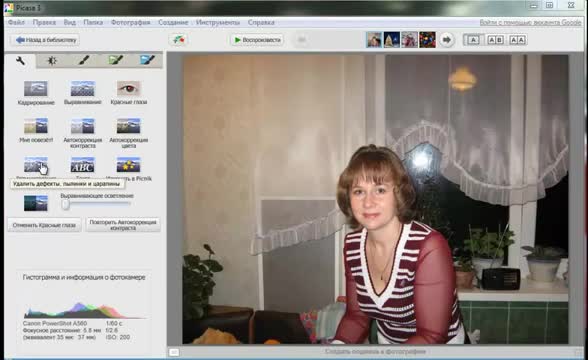The height and width of the screenshot is (360, 588).
Task: Click the ISO: 200 value
Action: (x=118, y=337)
